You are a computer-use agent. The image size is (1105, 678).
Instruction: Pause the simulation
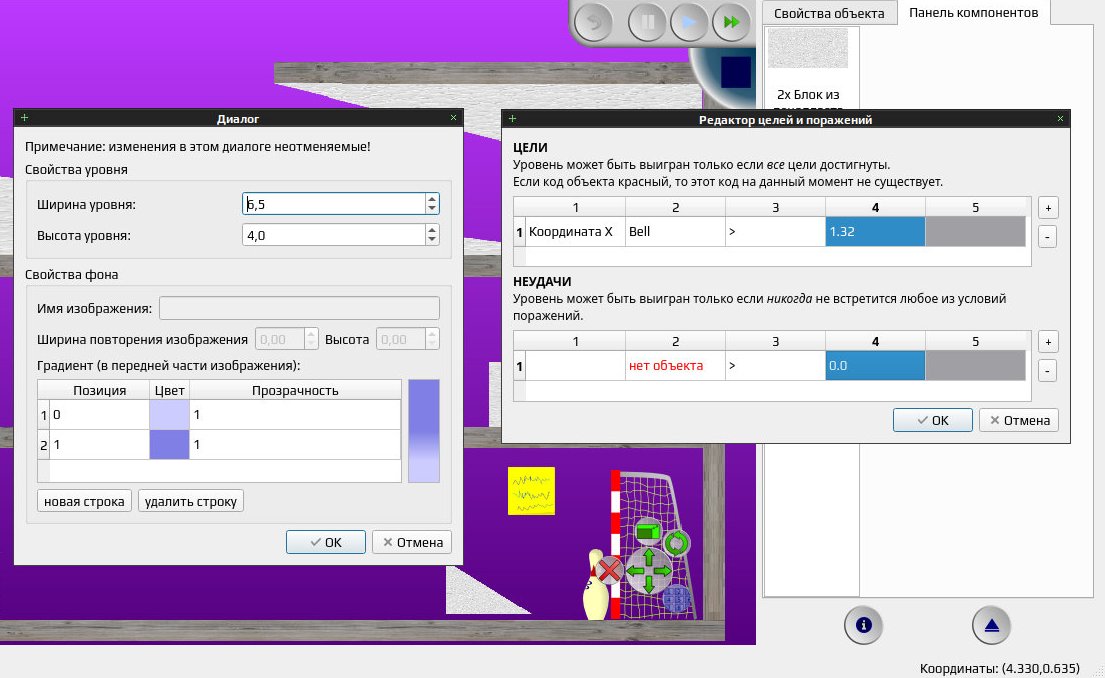[646, 23]
